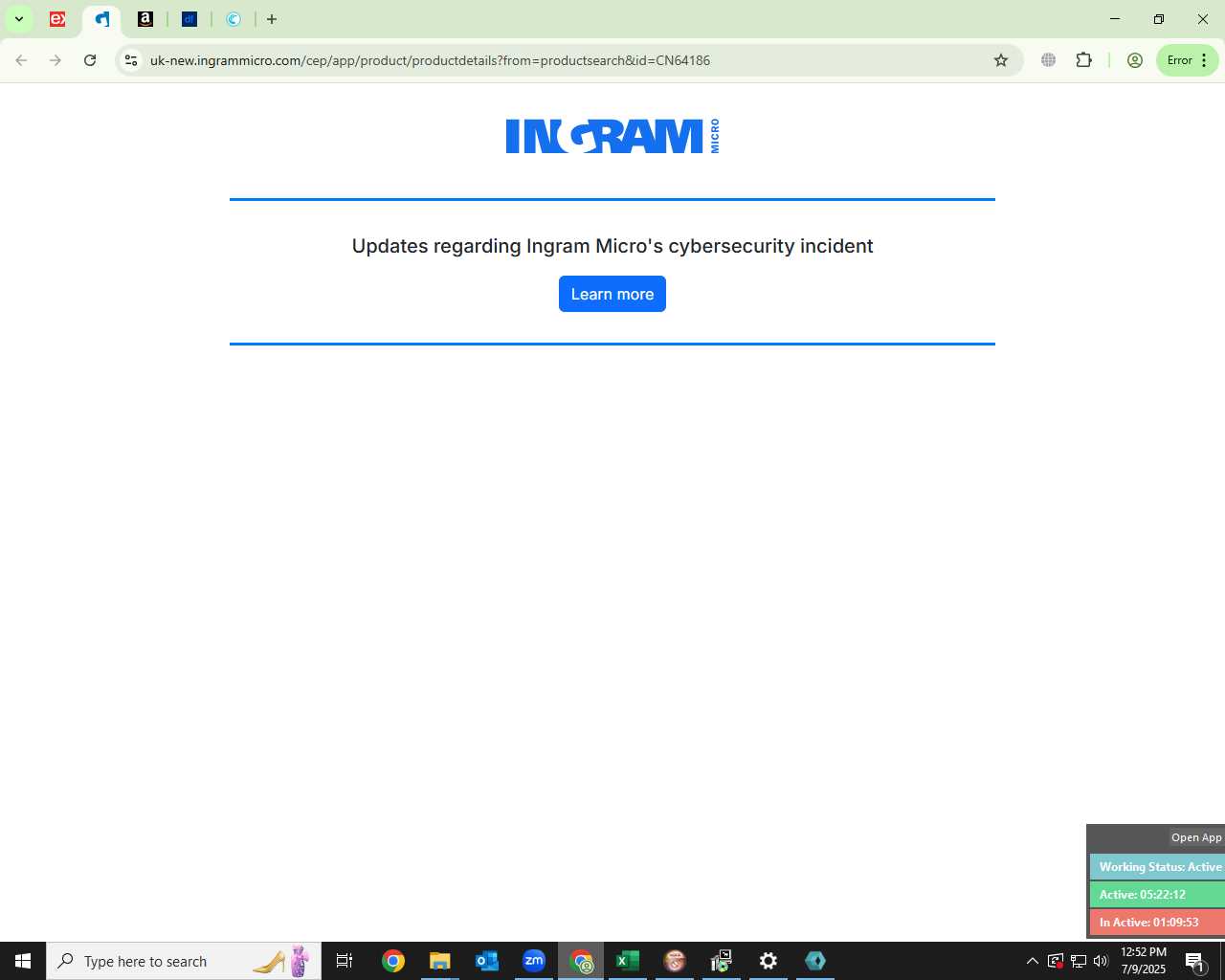This screenshot has height=980, width=1225.
Task: Switch to the first red 'ex' tab
Action: (x=58, y=19)
